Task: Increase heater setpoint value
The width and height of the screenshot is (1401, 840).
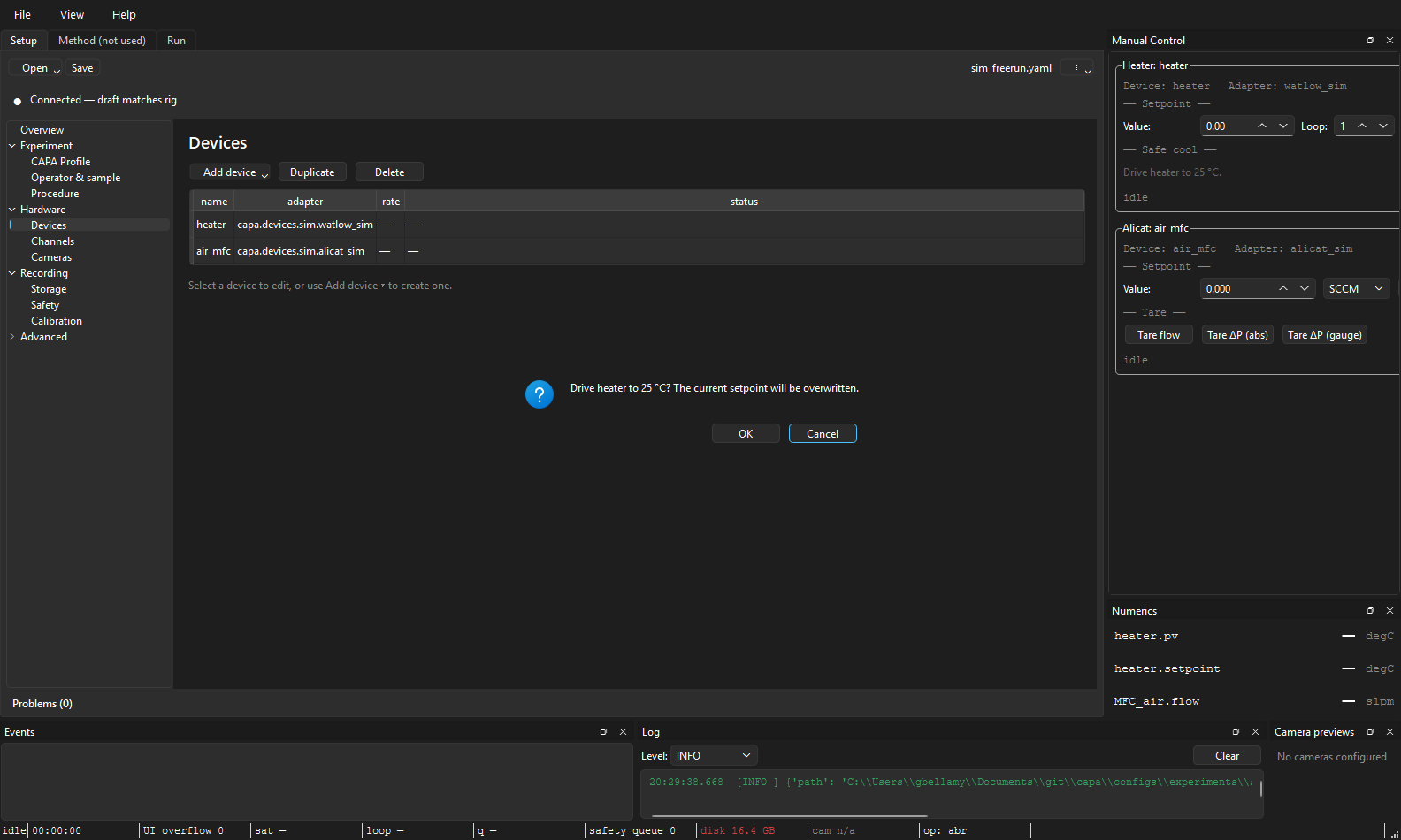Action: click(x=1262, y=126)
